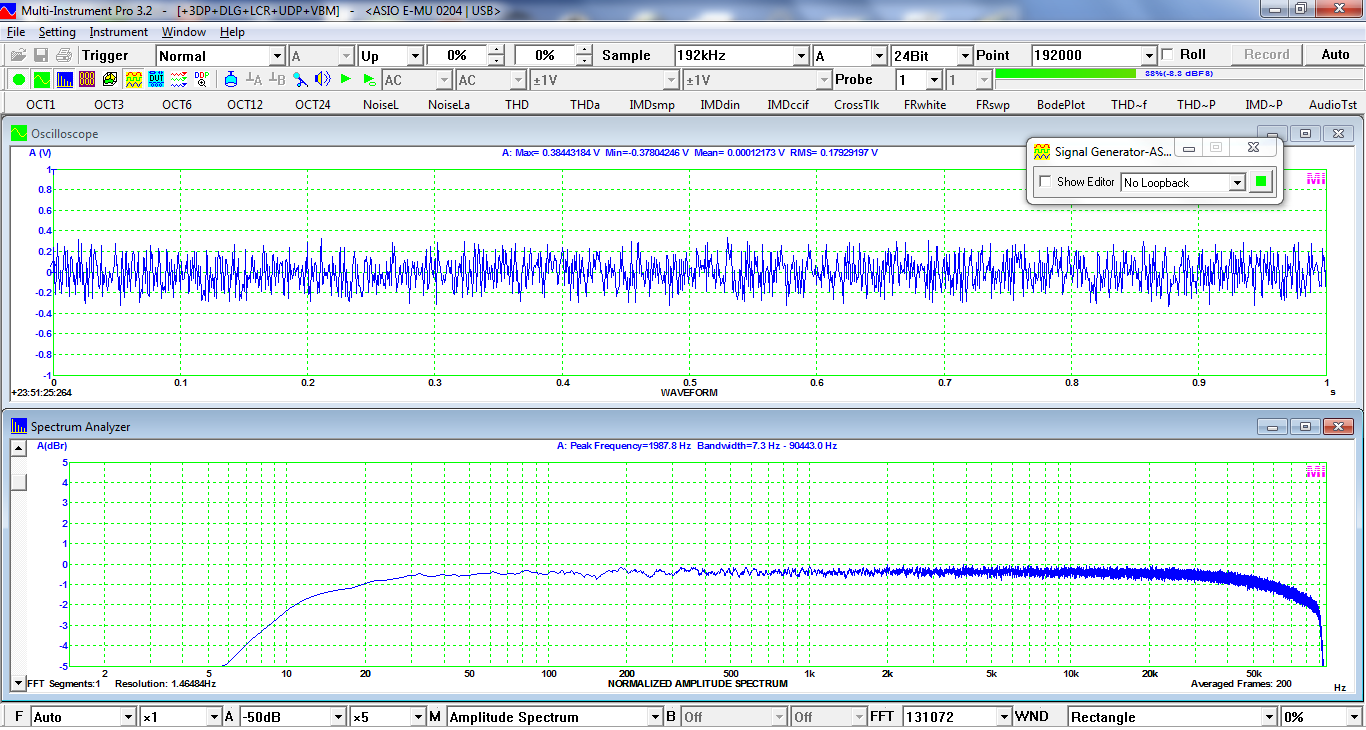Click the DDP Viewer icon

click(x=202, y=79)
